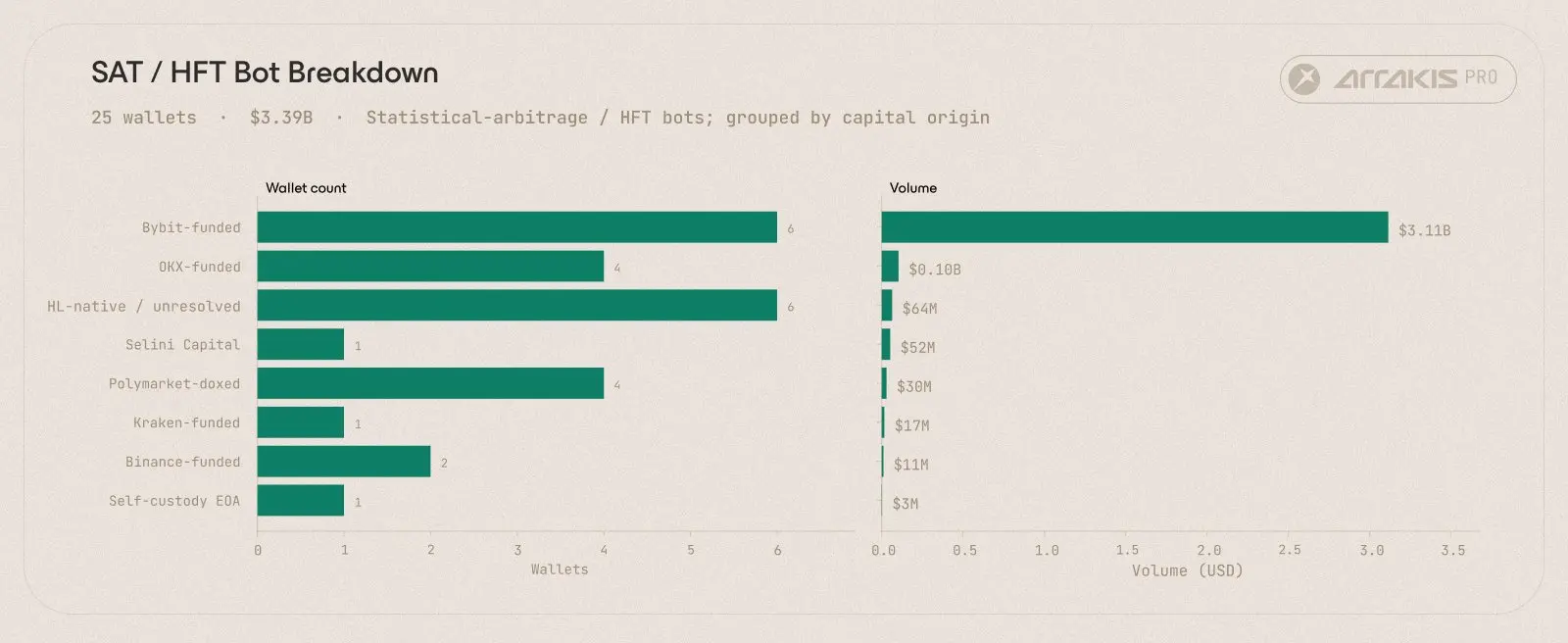Click the Wallet count chart heading
The height and width of the screenshot is (643, 1568).
point(306,188)
